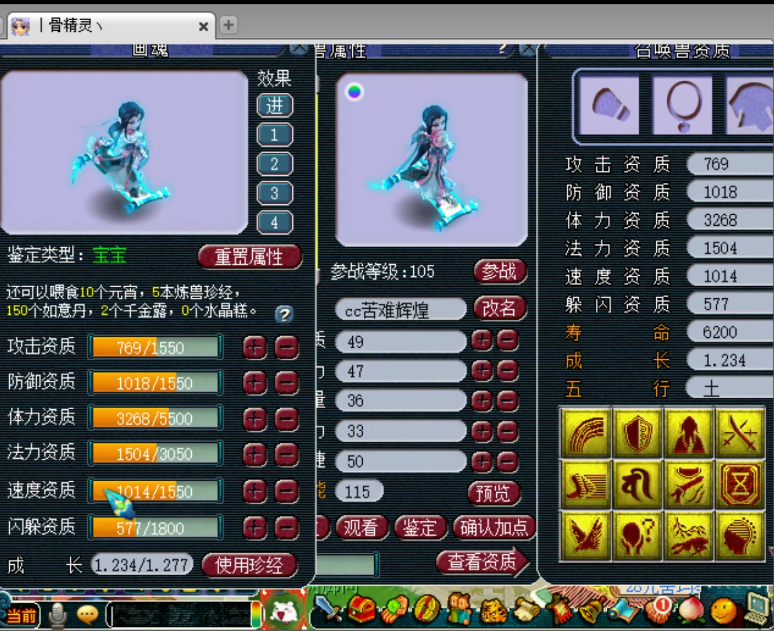Select the hourglass skill icon
The width and height of the screenshot is (774, 631).
(x=740, y=485)
